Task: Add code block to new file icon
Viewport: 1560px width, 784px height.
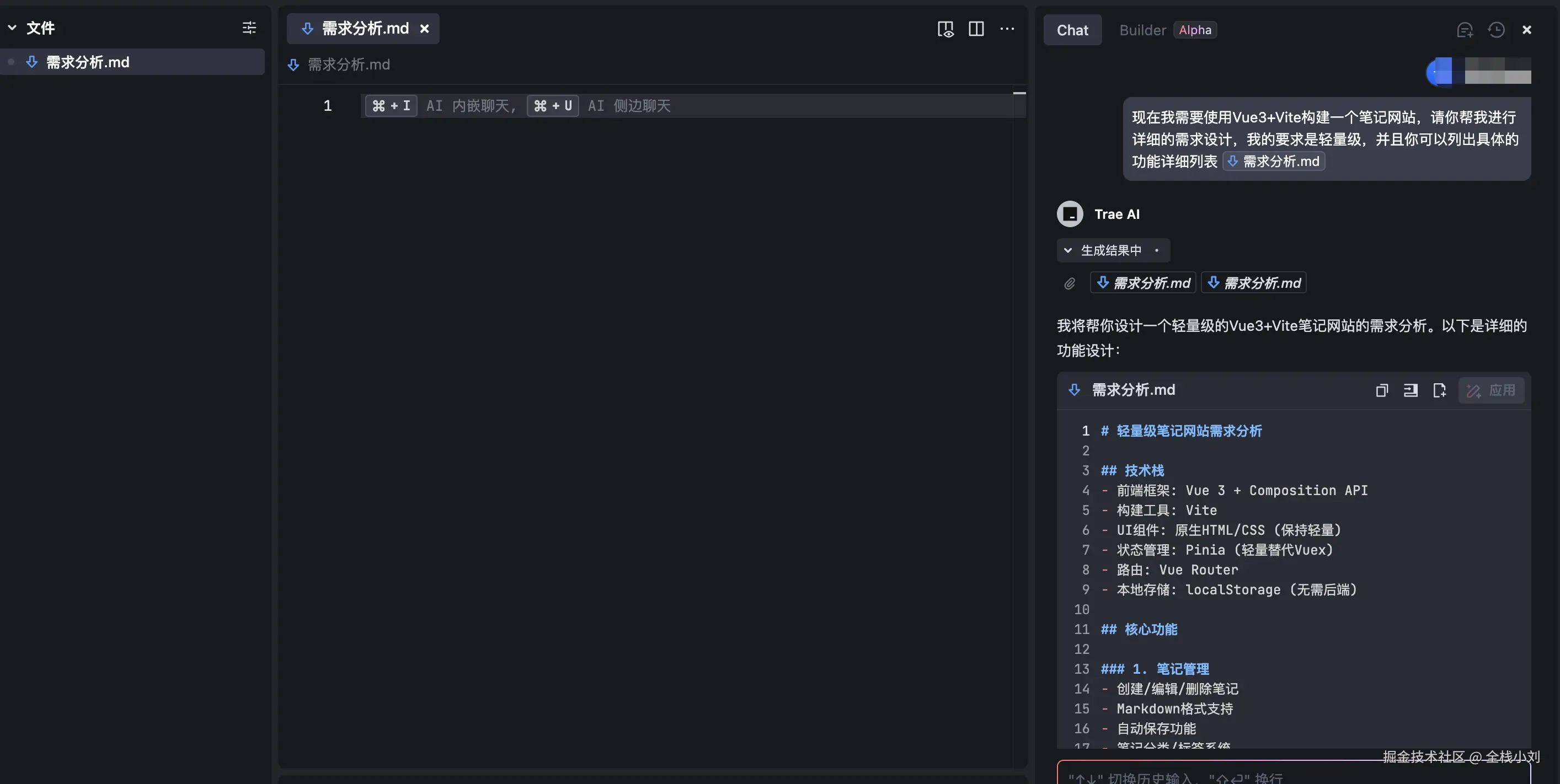Action: point(1440,390)
